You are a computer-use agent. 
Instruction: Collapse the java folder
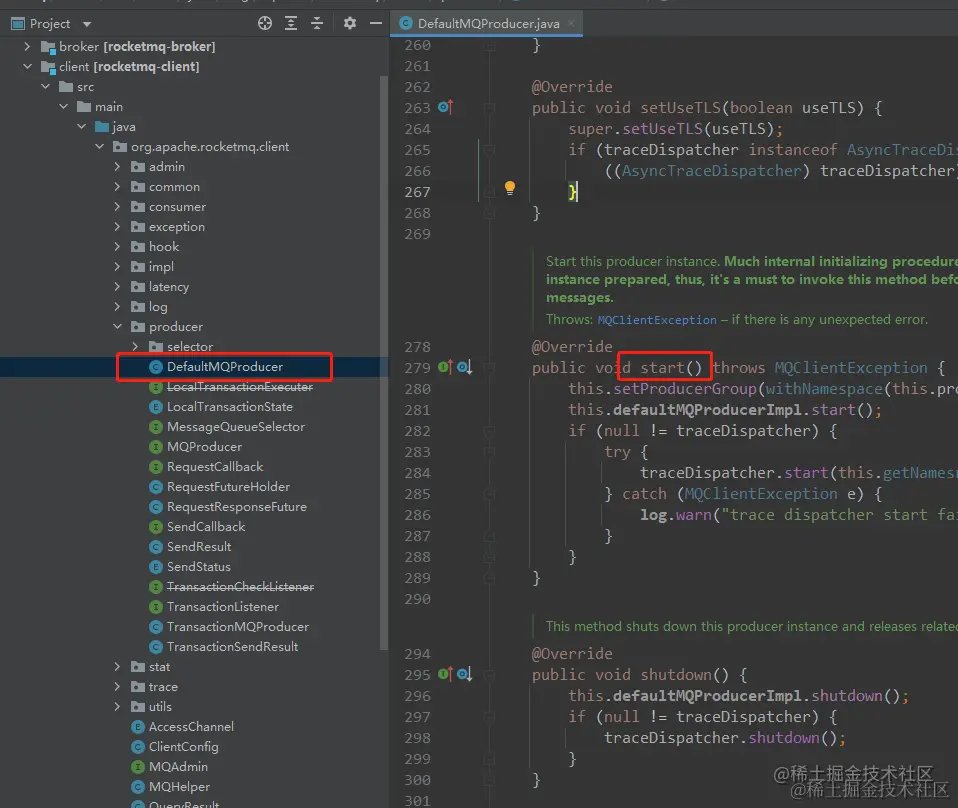pos(81,127)
